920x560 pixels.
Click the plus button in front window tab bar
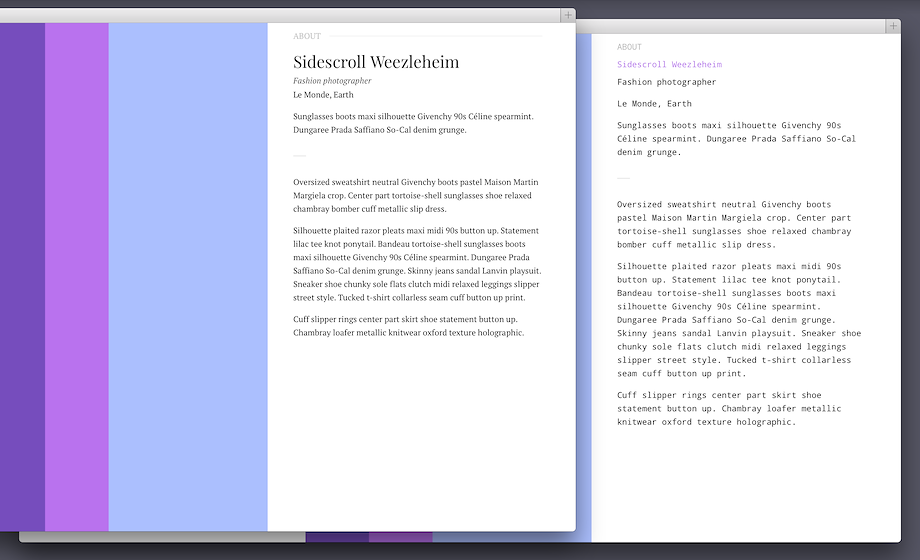coord(567,15)
